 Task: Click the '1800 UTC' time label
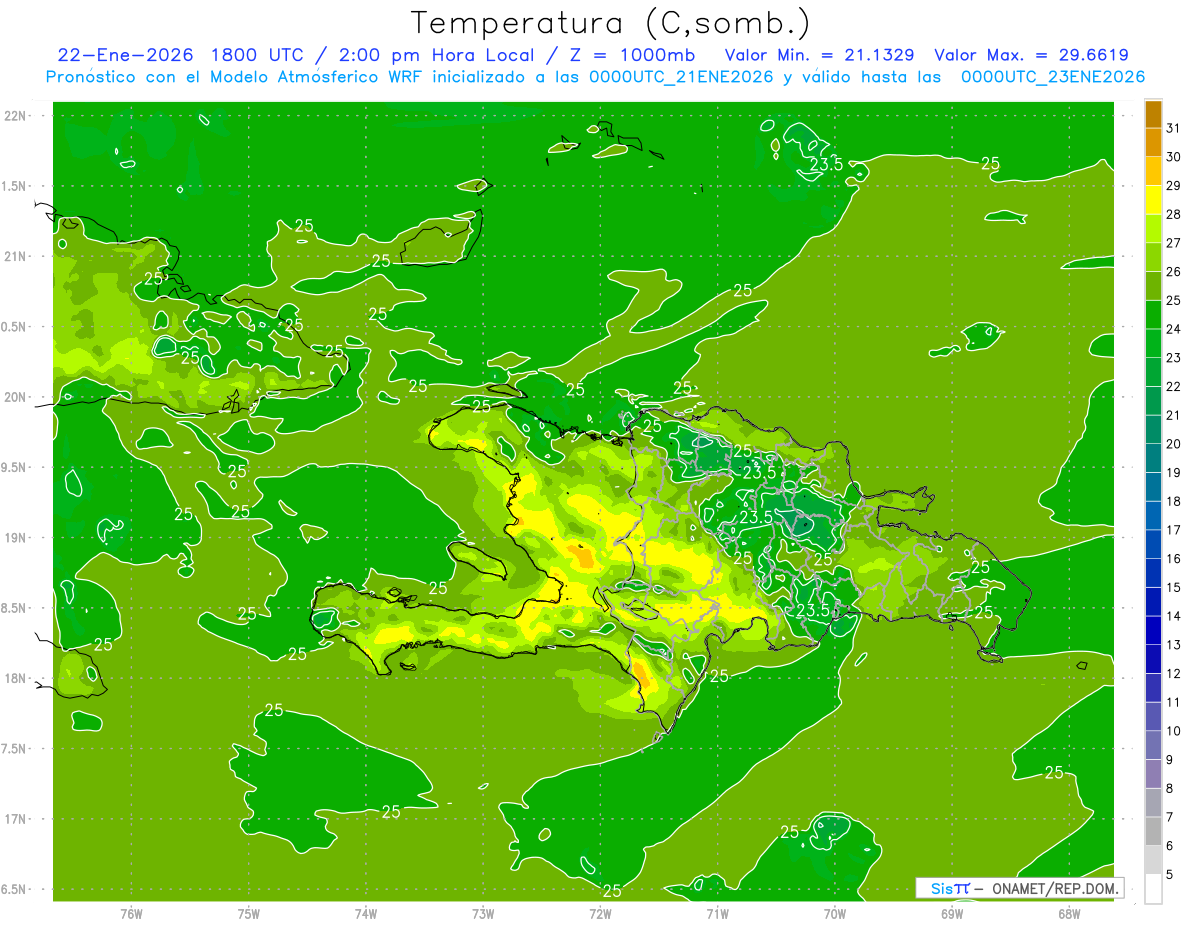[259, 55]
